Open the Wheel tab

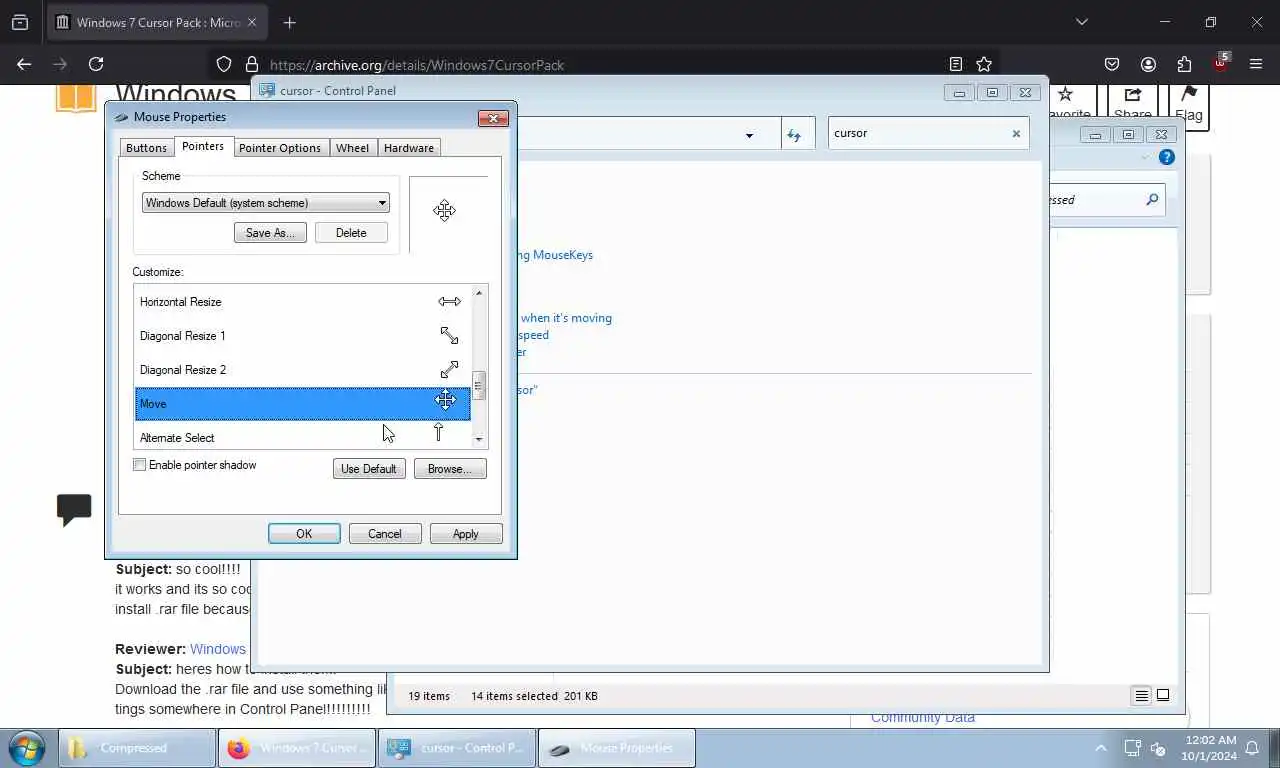(x=352, y=148)
